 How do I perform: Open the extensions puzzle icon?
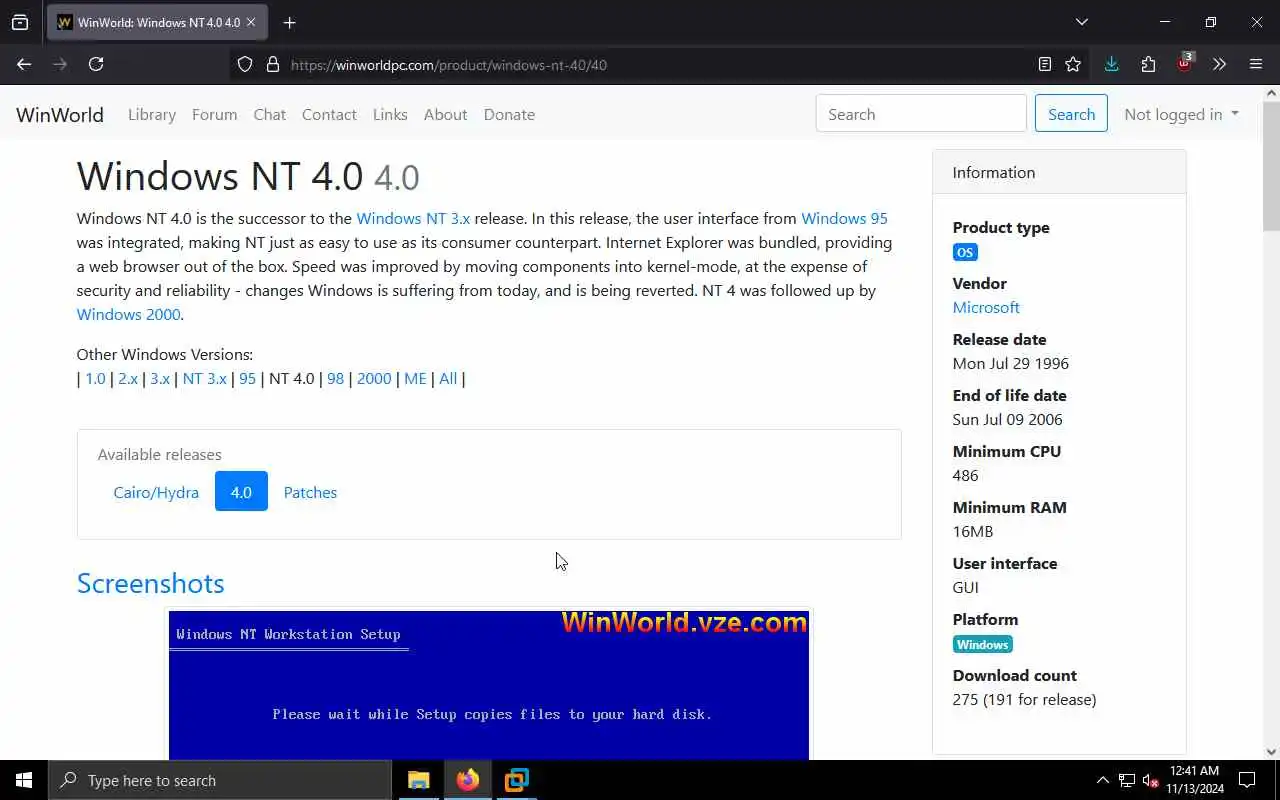[x=1148, y=64]
